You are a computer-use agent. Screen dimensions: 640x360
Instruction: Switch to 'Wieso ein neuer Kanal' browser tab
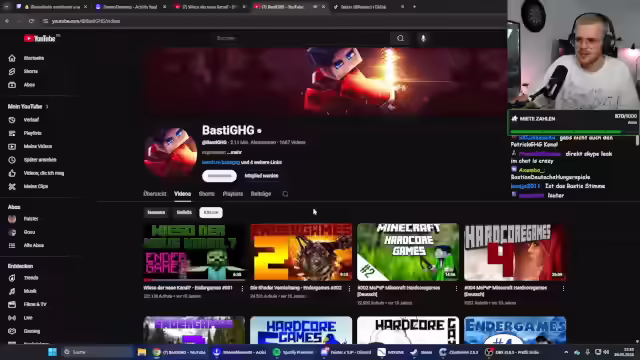point(209,7)
